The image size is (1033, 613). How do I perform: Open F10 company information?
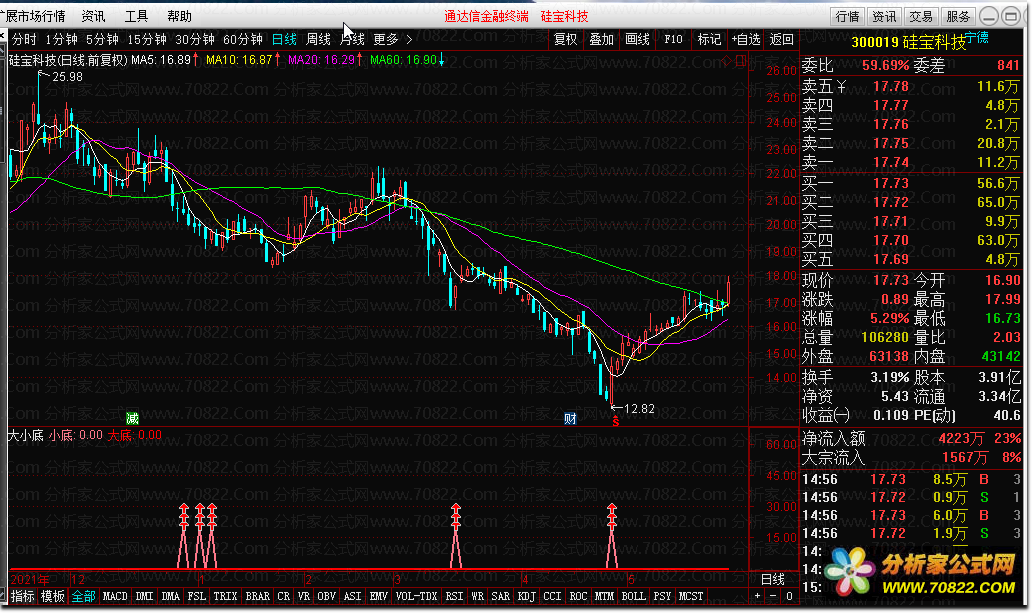(673, 40)
